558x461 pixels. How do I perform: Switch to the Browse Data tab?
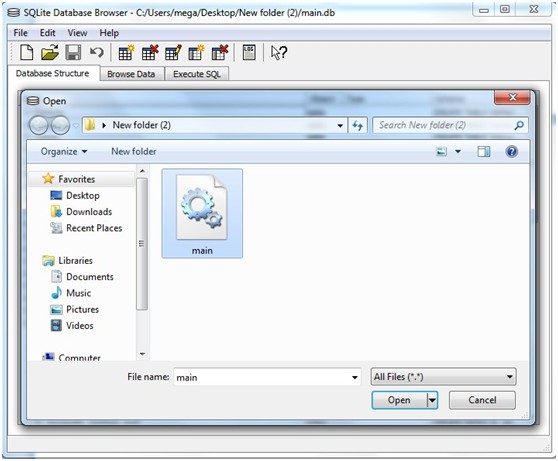(131, 74)
